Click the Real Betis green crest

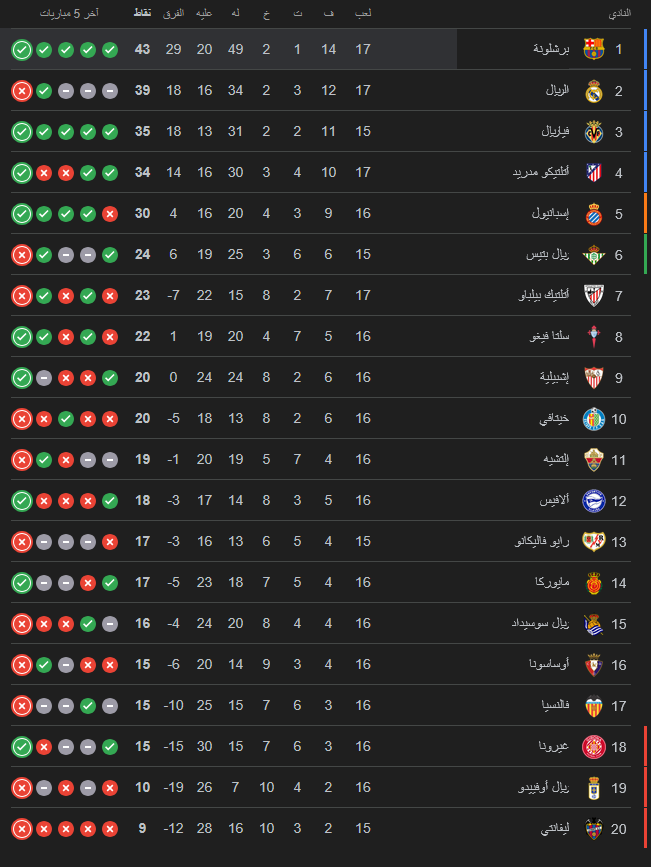594,254
